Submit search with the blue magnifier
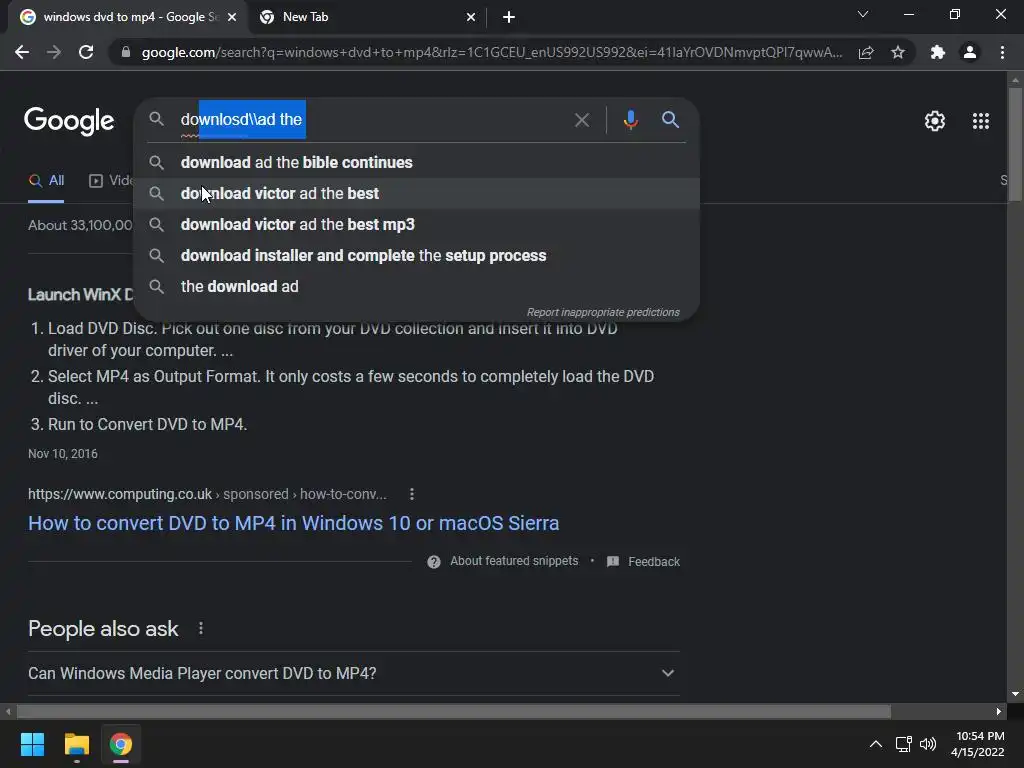 pos(670,120)
